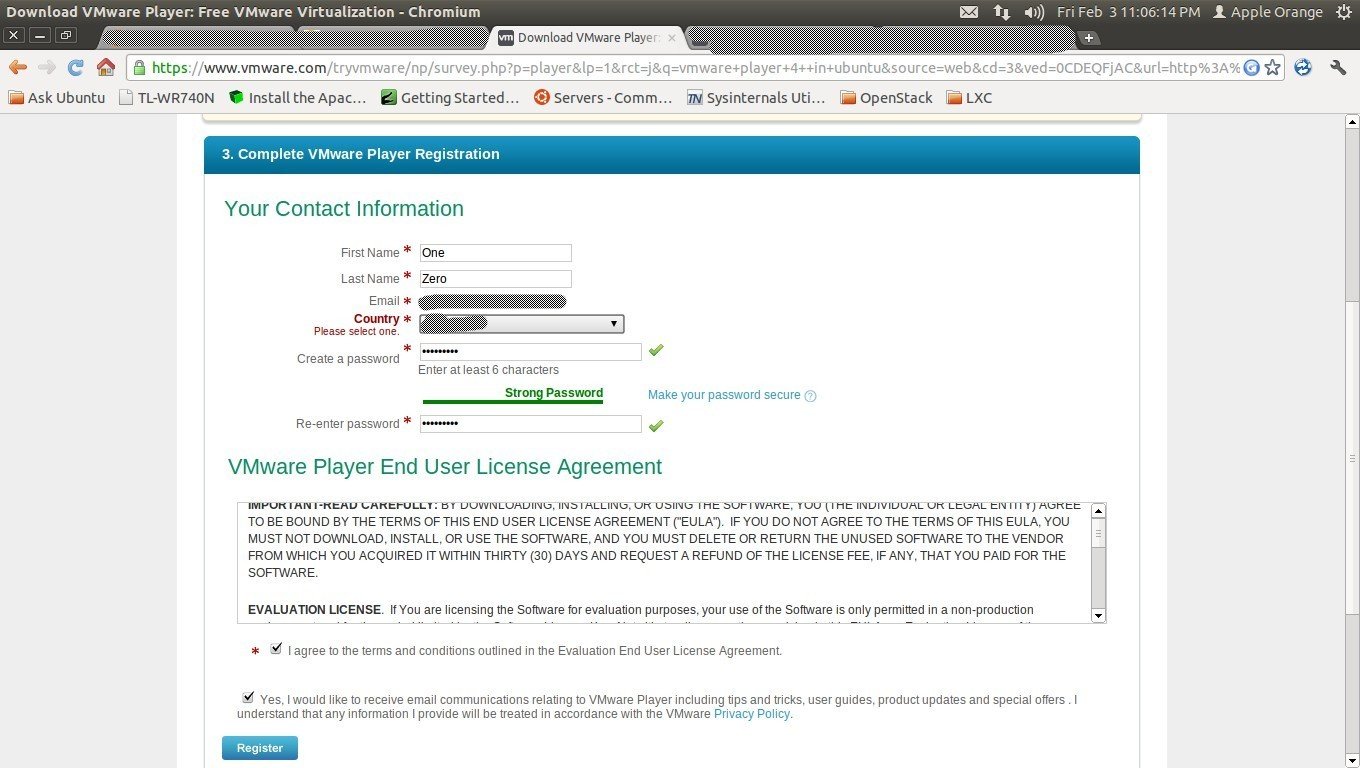Open the Sysinternals Uti... bookmark
The image size is (1360, 768).
[x=756, y=98]
